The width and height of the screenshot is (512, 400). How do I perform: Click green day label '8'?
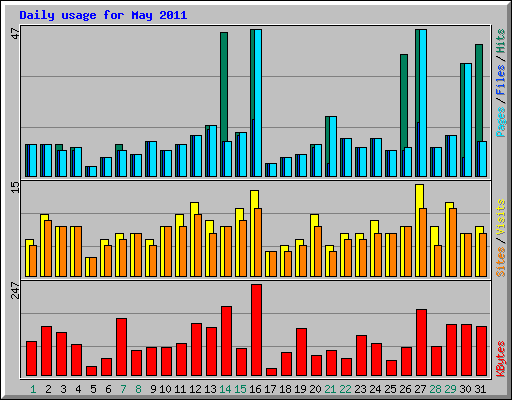[x=138, y=389]
